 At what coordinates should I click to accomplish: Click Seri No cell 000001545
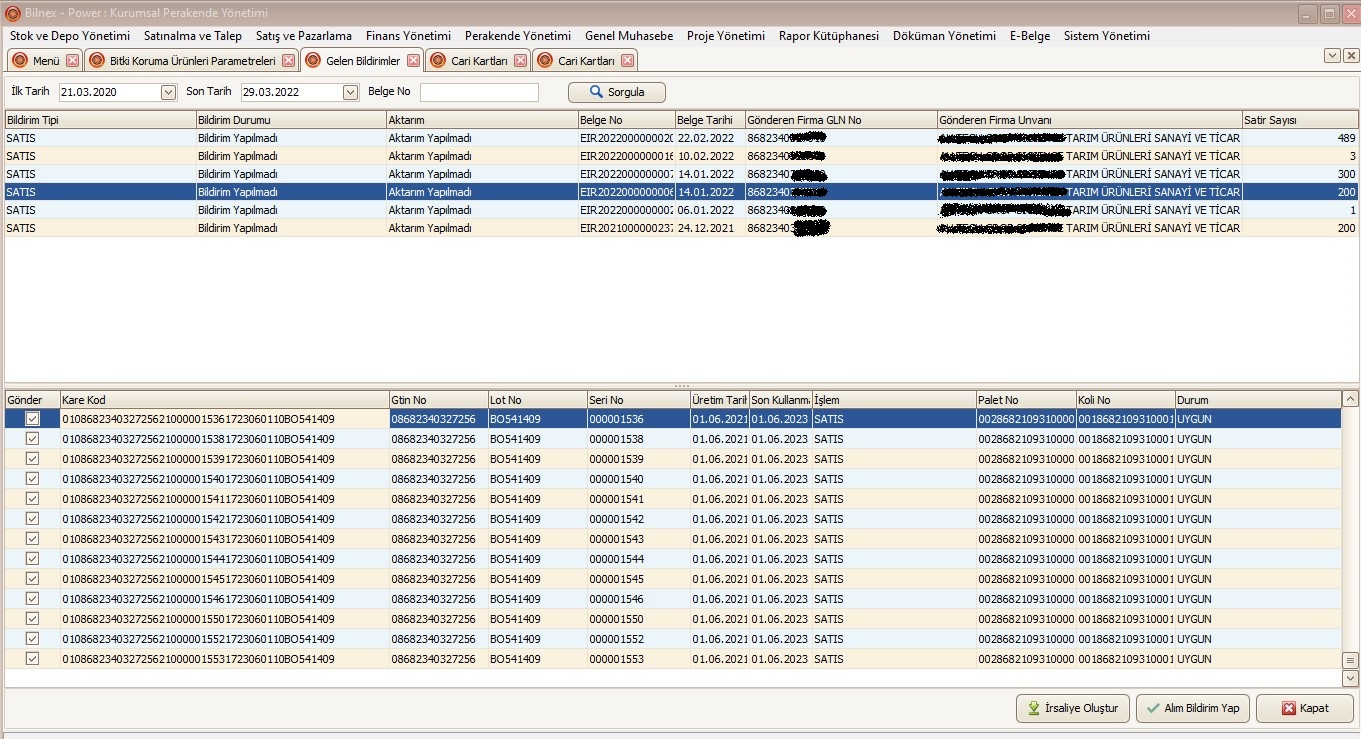click(638, 579)
